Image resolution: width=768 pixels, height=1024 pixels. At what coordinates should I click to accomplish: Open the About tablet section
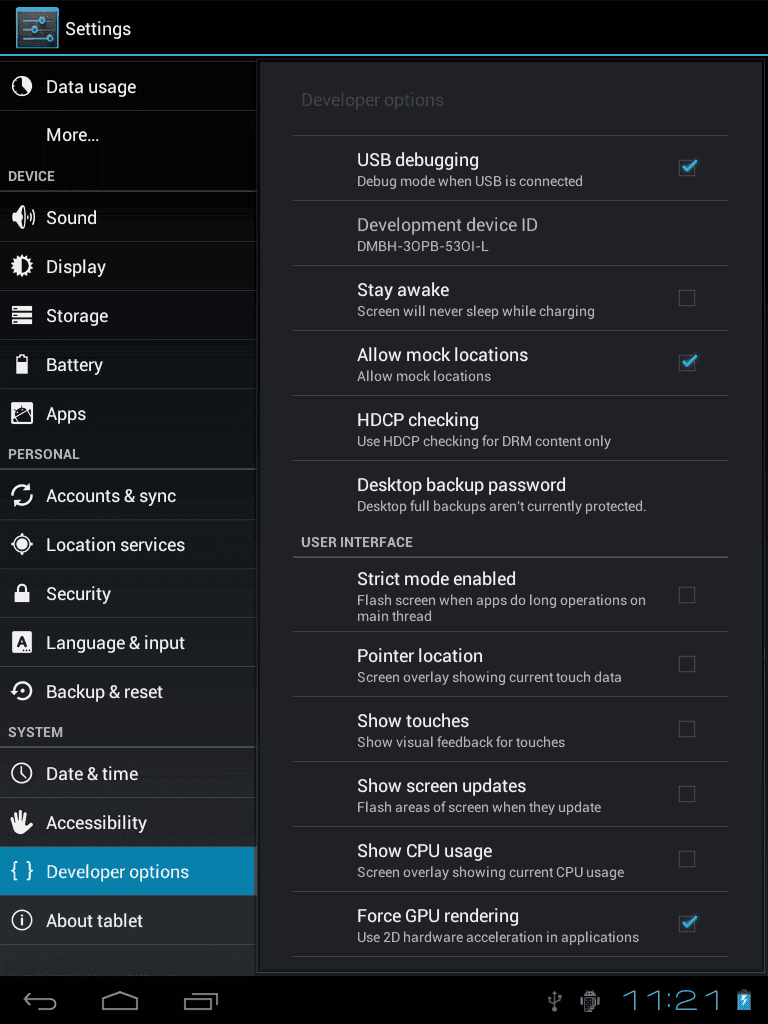128,920
